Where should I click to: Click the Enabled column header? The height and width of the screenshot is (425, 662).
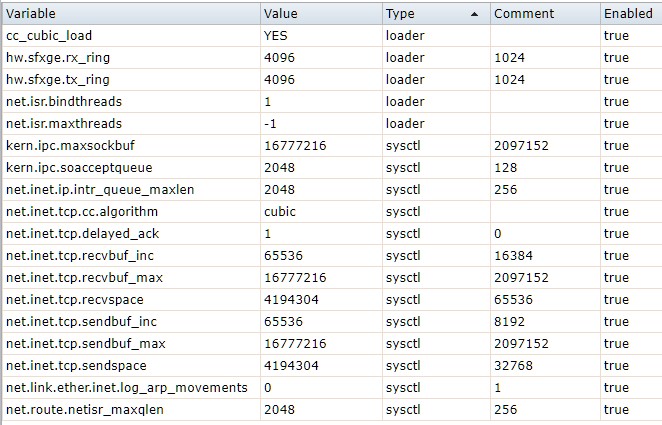(x=628, y=14)
